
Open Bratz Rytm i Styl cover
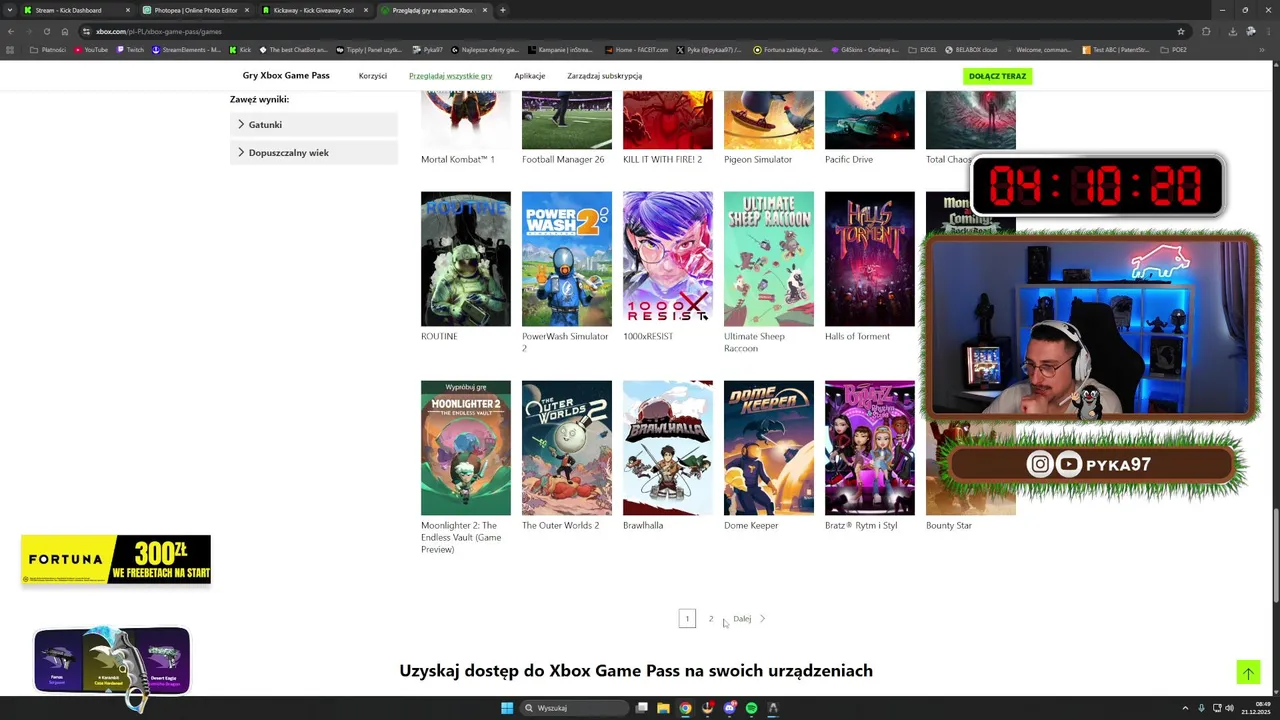[870, 448]
